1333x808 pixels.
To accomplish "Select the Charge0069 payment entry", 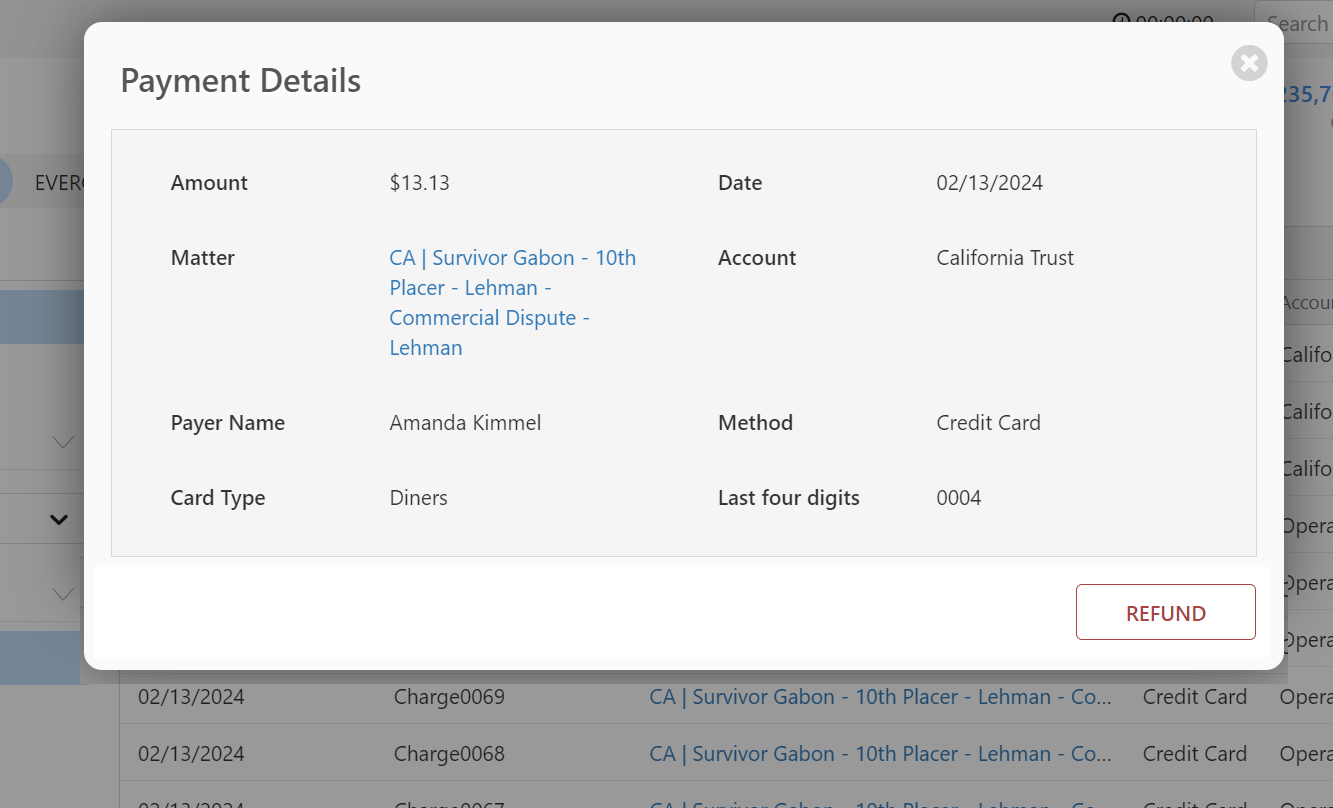I will tap(449, 697).
